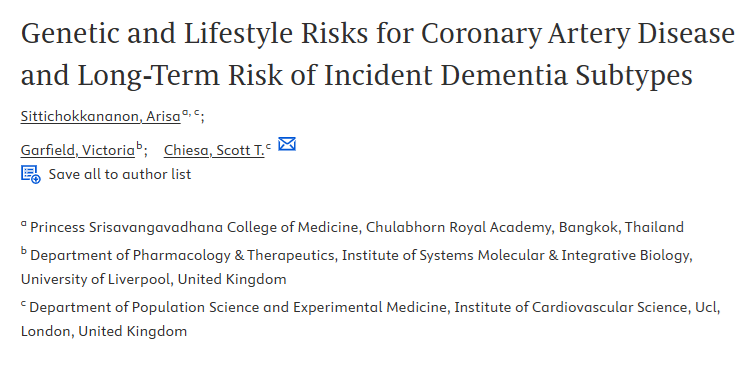Click the superscript 'c' after Chiesa, Scott T.

(269, 147)
